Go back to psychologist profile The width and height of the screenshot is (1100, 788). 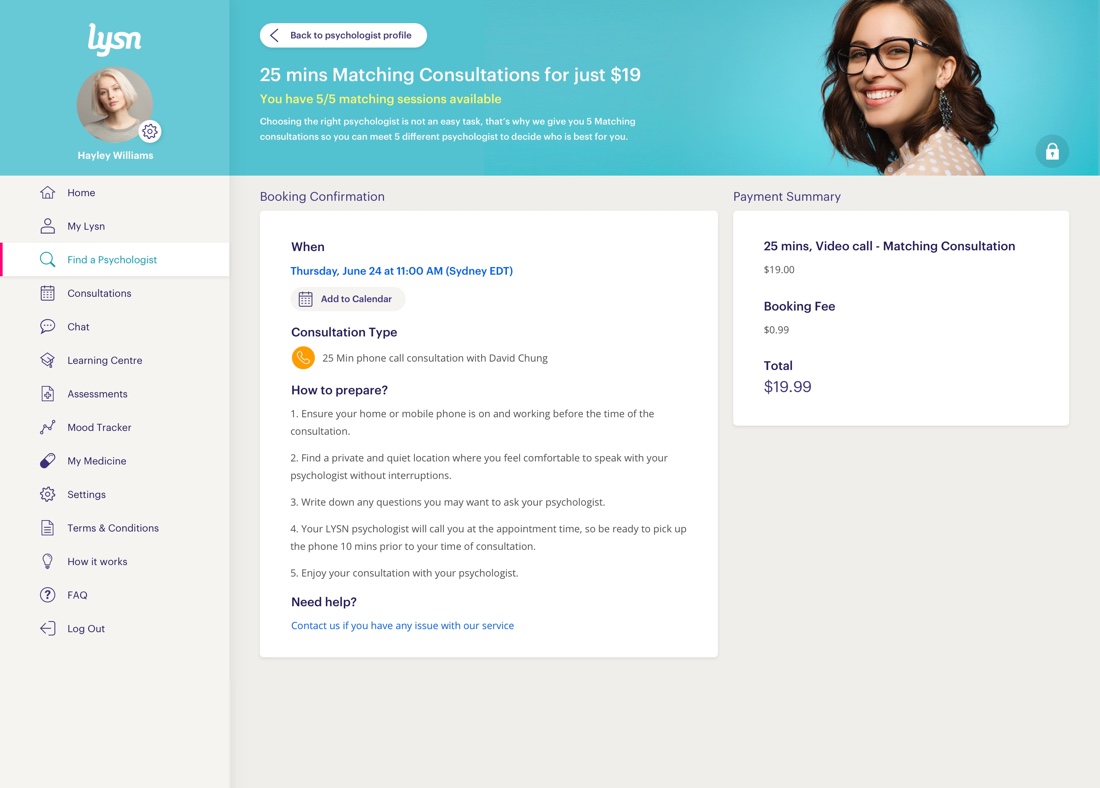click(343, 35)
